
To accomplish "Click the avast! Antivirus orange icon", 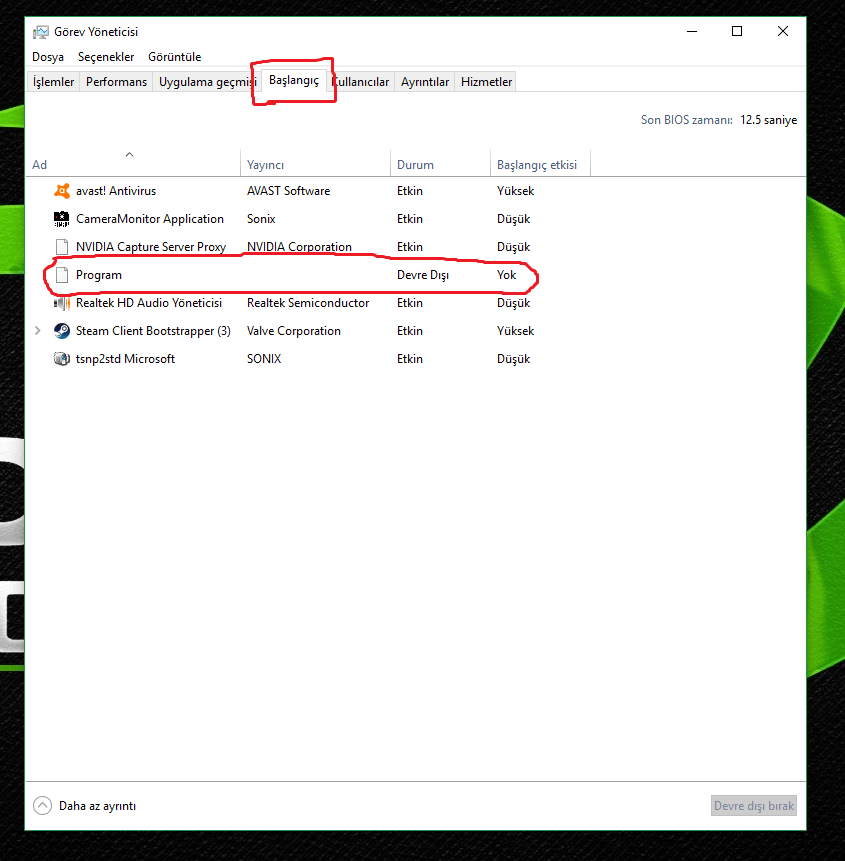I will coord(62,191).
